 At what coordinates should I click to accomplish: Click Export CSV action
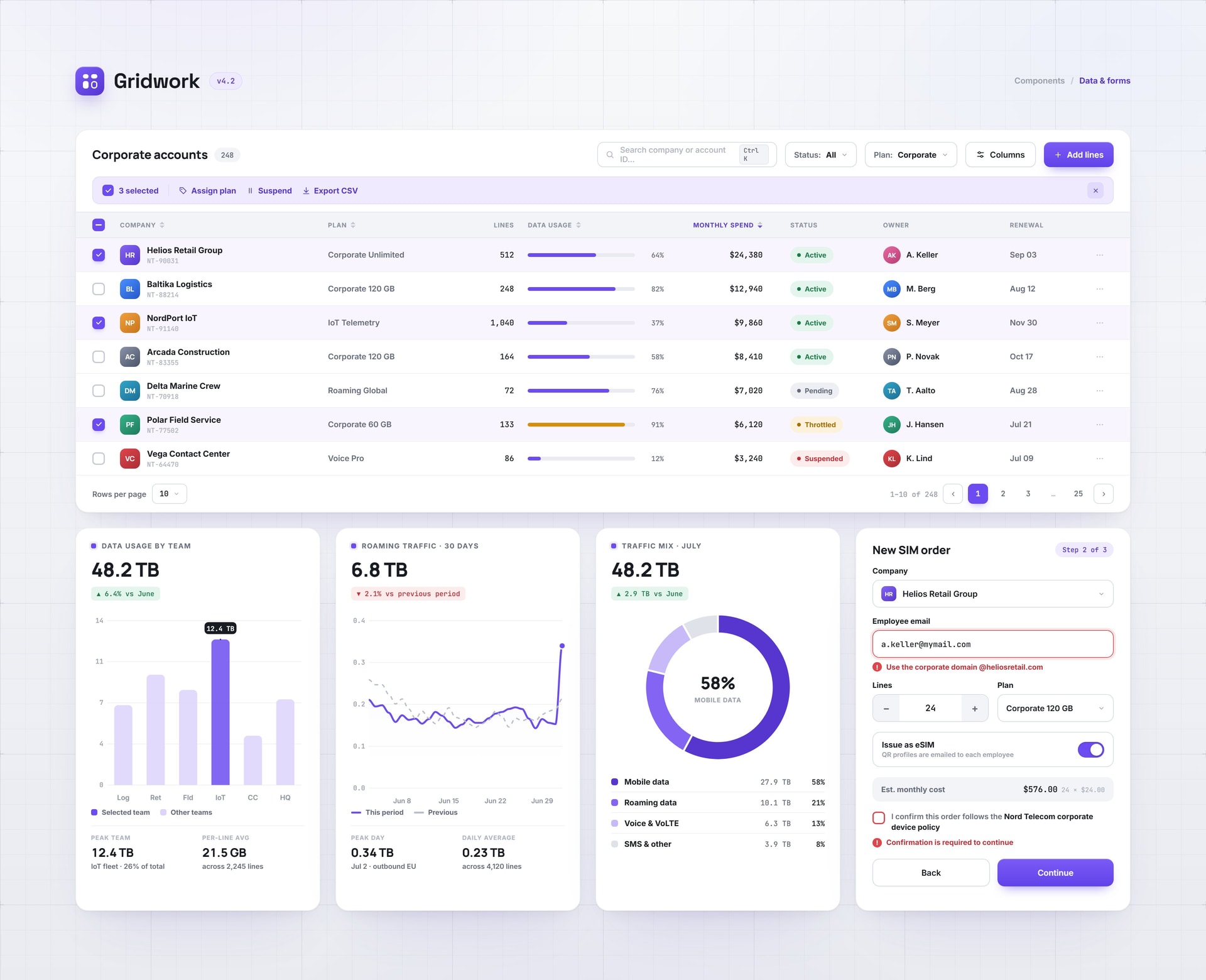(x=330, y=190)
